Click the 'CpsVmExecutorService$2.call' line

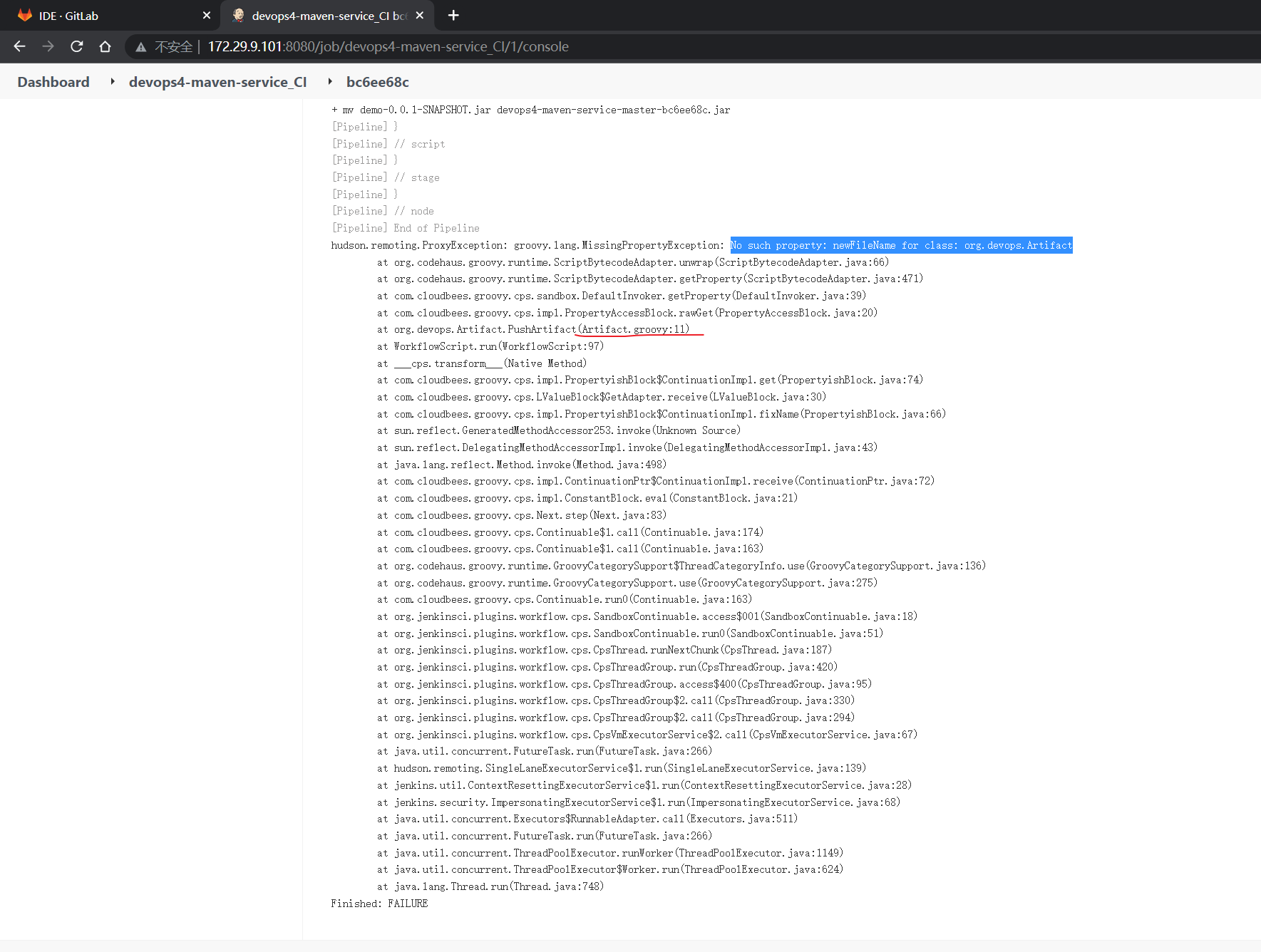coord(647,735)
